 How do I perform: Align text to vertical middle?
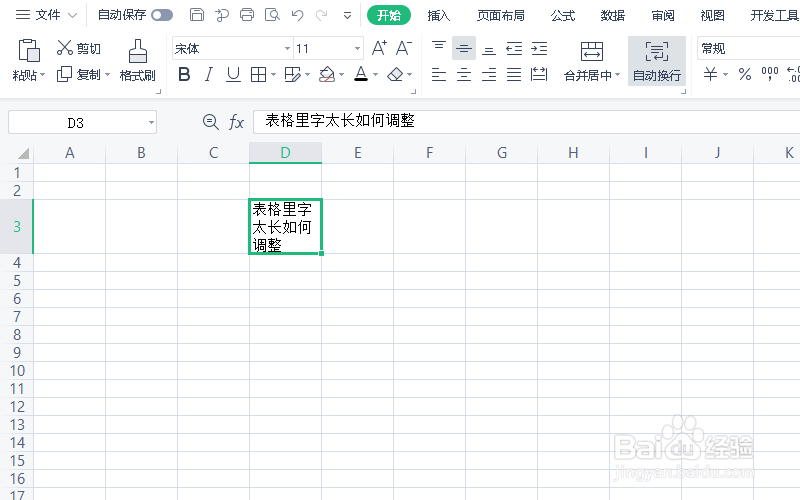(x=464, y=48)
